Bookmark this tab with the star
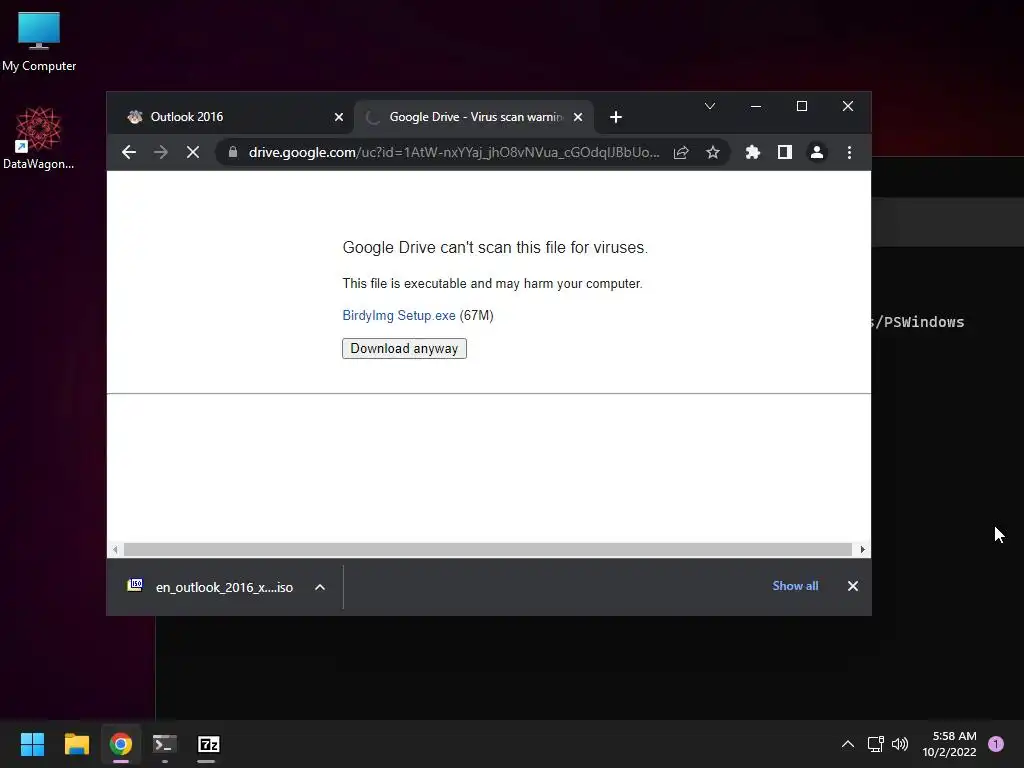 coord(712,152)
